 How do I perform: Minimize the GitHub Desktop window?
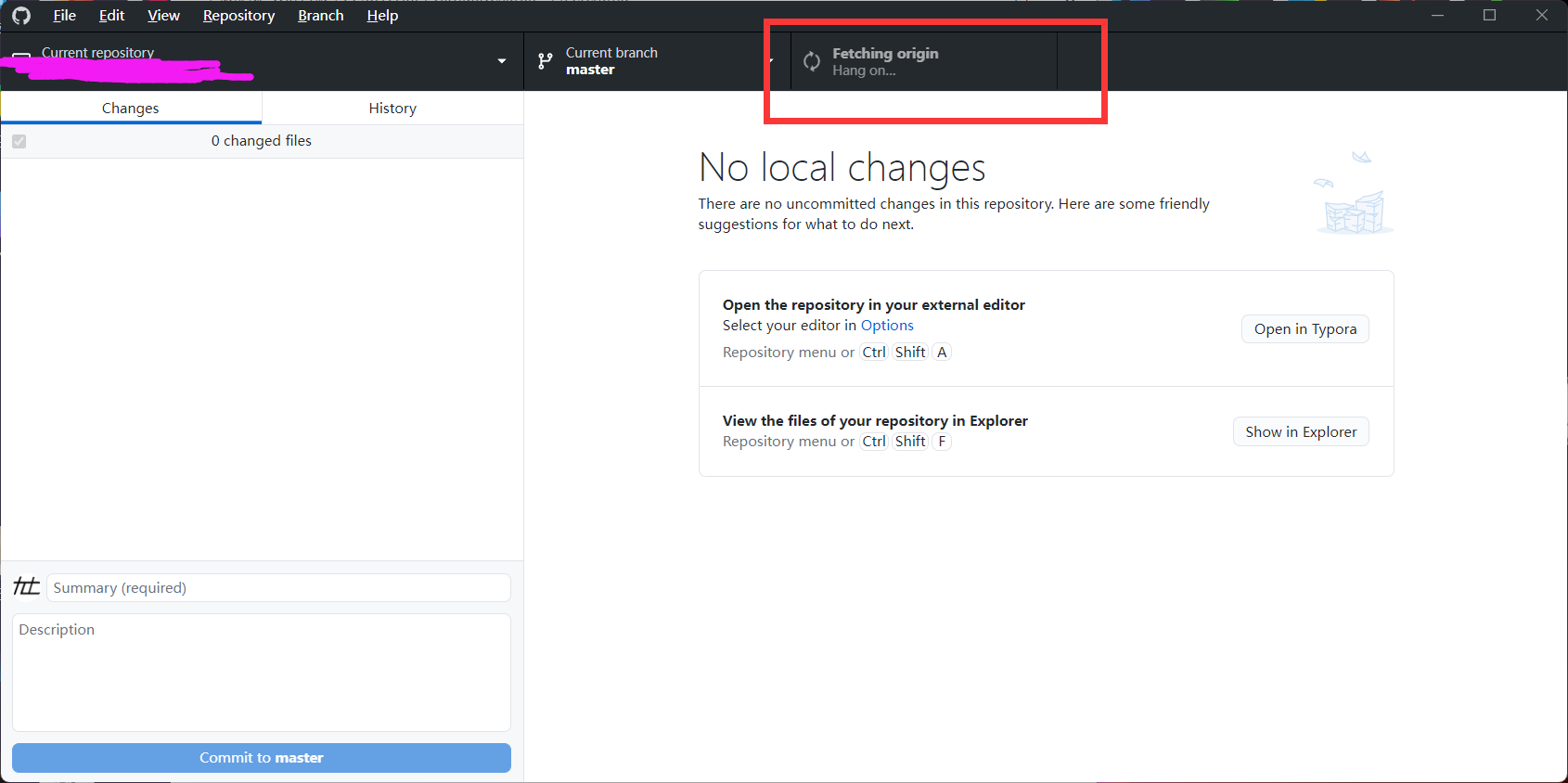click(1437, 15)
